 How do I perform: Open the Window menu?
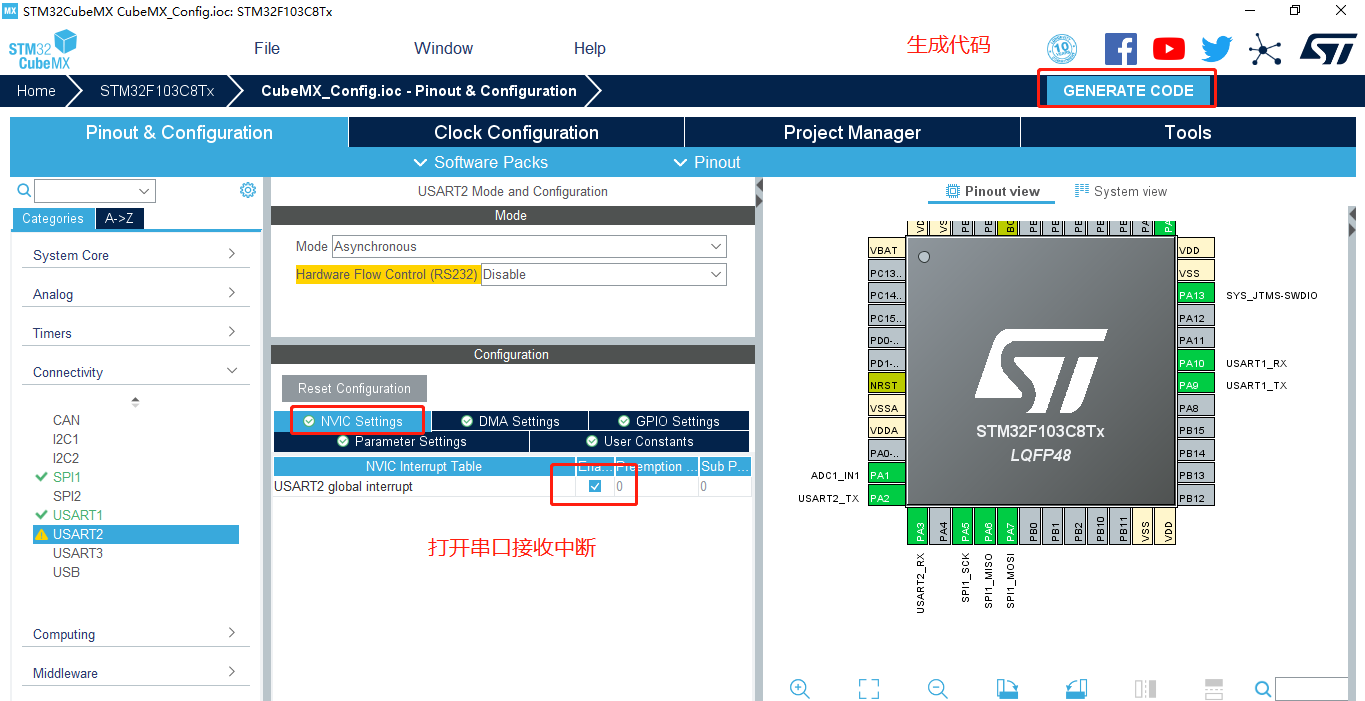point(443,48)
